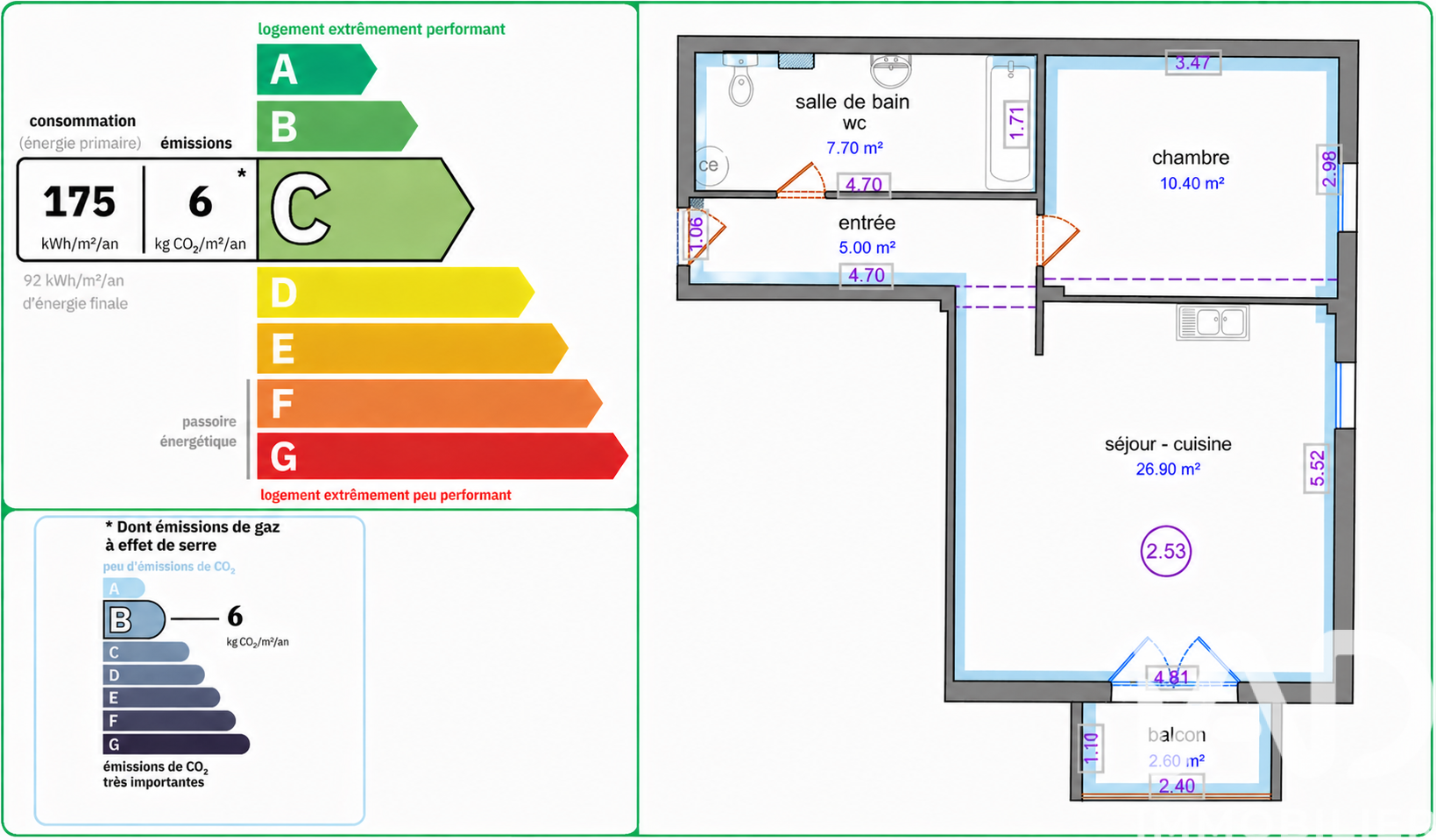Click the circled 2.53 ceiling height marker
Screen dimensions: 1436x840
pyautogui.click(x=1166, y=552)
